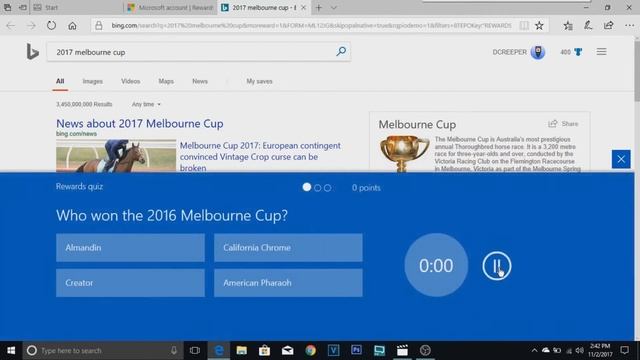Click the Bing logo icon

(32, 52)
